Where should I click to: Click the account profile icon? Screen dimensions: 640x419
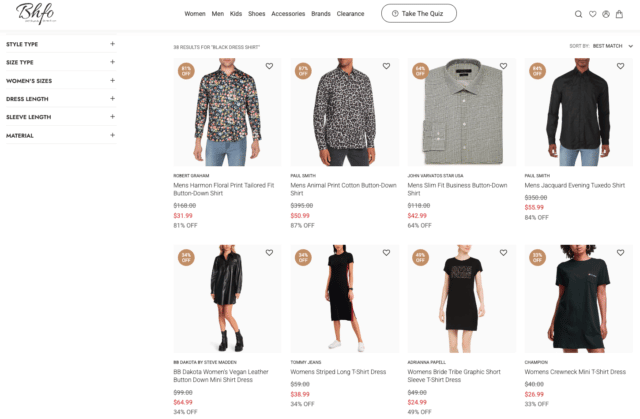[606, 14]
